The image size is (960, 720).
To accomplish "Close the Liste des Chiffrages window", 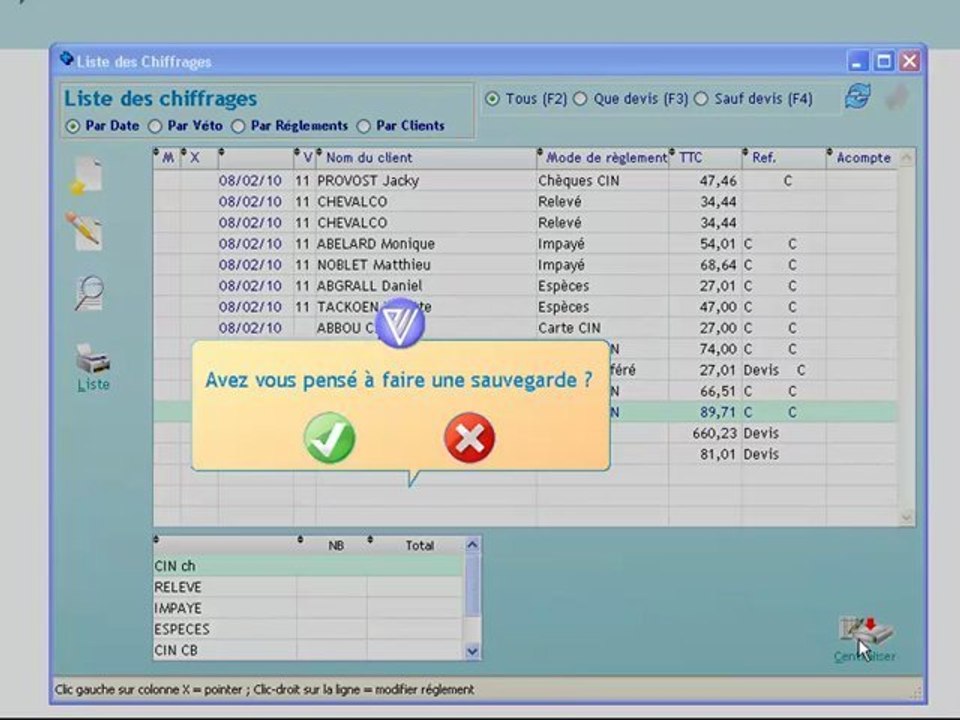I will 909,61.
